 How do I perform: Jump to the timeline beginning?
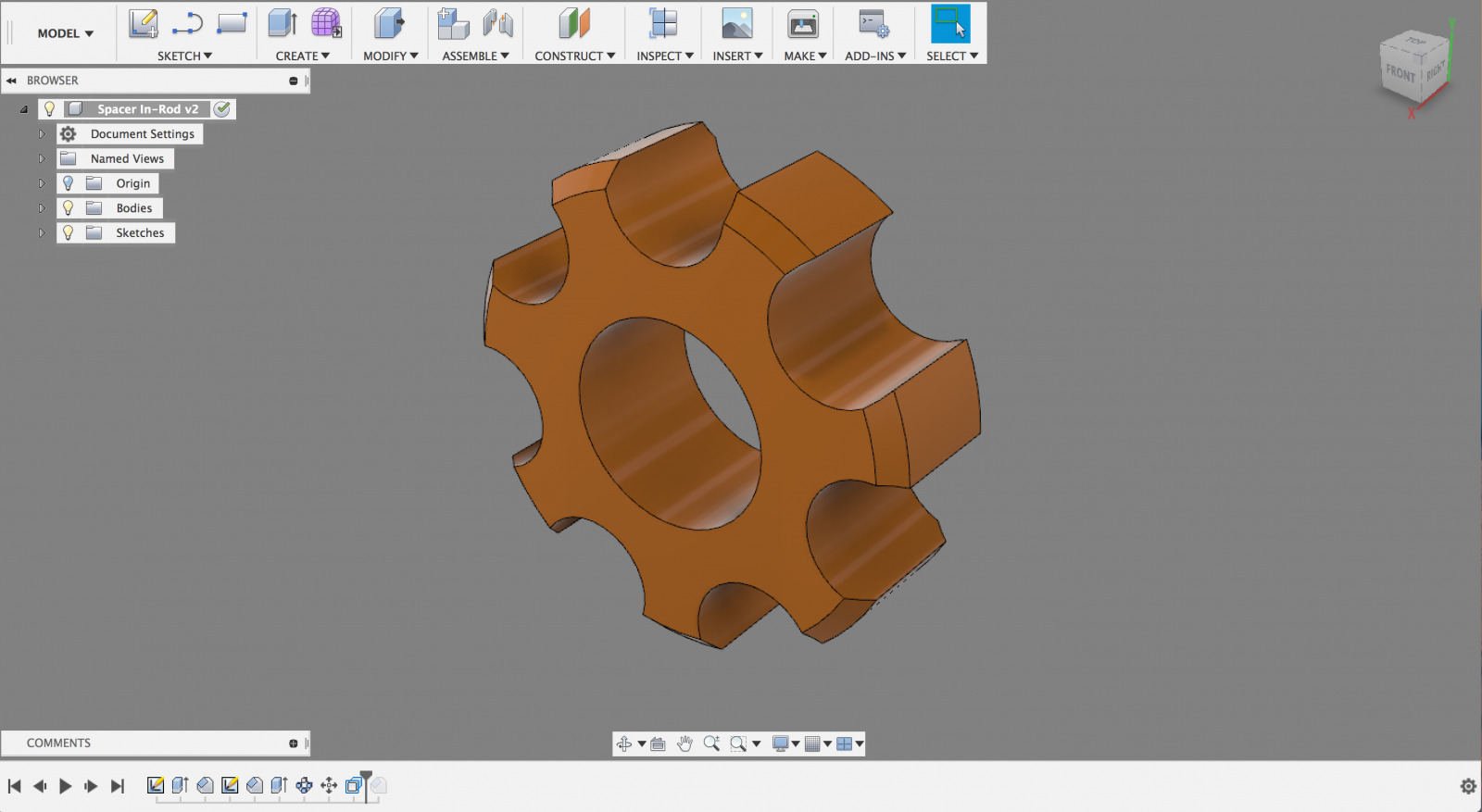point(15,786)
